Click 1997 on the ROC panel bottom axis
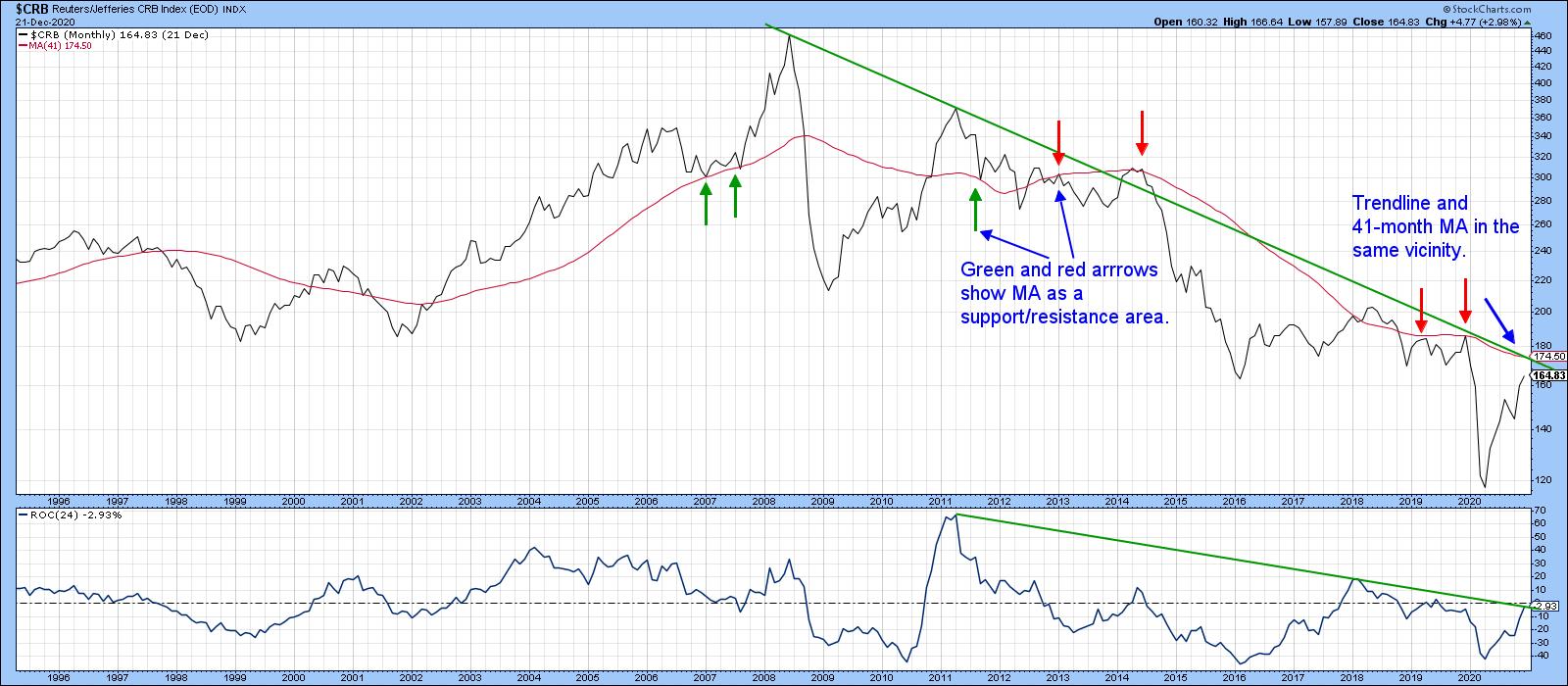Image resolution: width=1568 pixels, height=686 pixels. pos(118,677)
